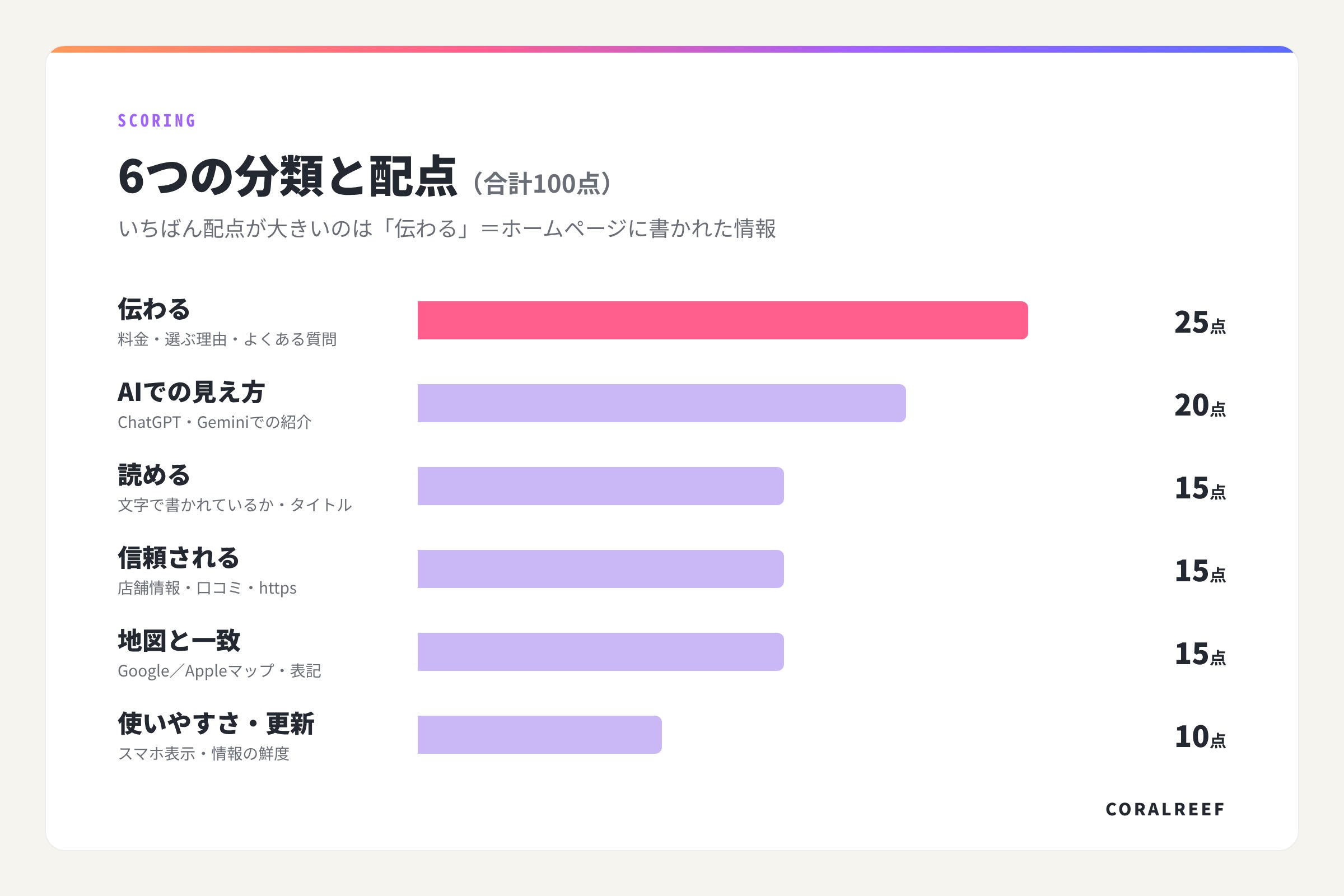Select the 地図と一致 category label
This screenshot has width=1344, height=896.
pyautogui.click(x=179, y=641)
